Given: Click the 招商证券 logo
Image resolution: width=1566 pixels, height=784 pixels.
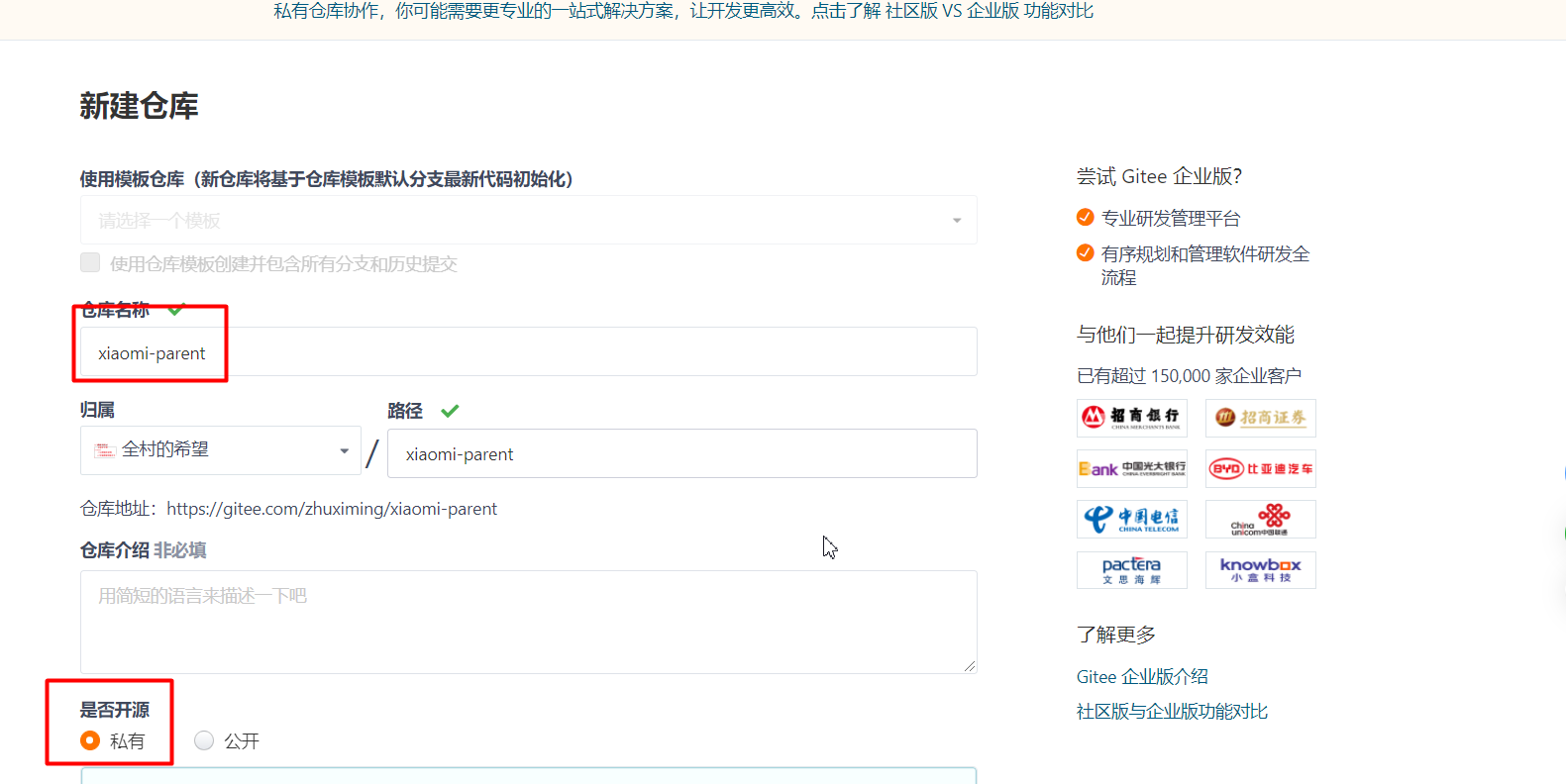Looking at the screenshot, I should click(x=1260, y=418).
